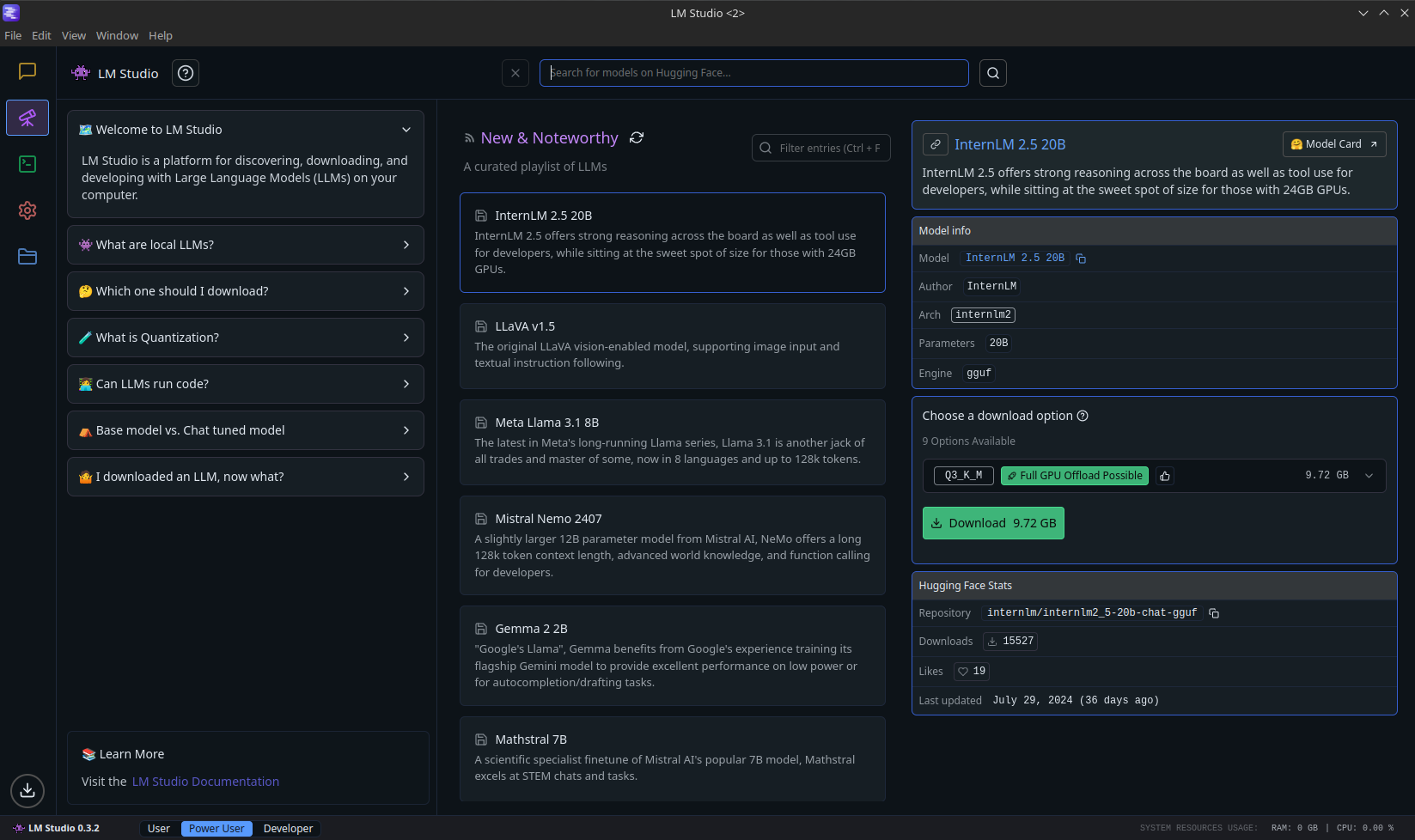Click the magnifier search button
This screenshot has width=1415, height=840.
pyautogui.click(x=993, y=73)
